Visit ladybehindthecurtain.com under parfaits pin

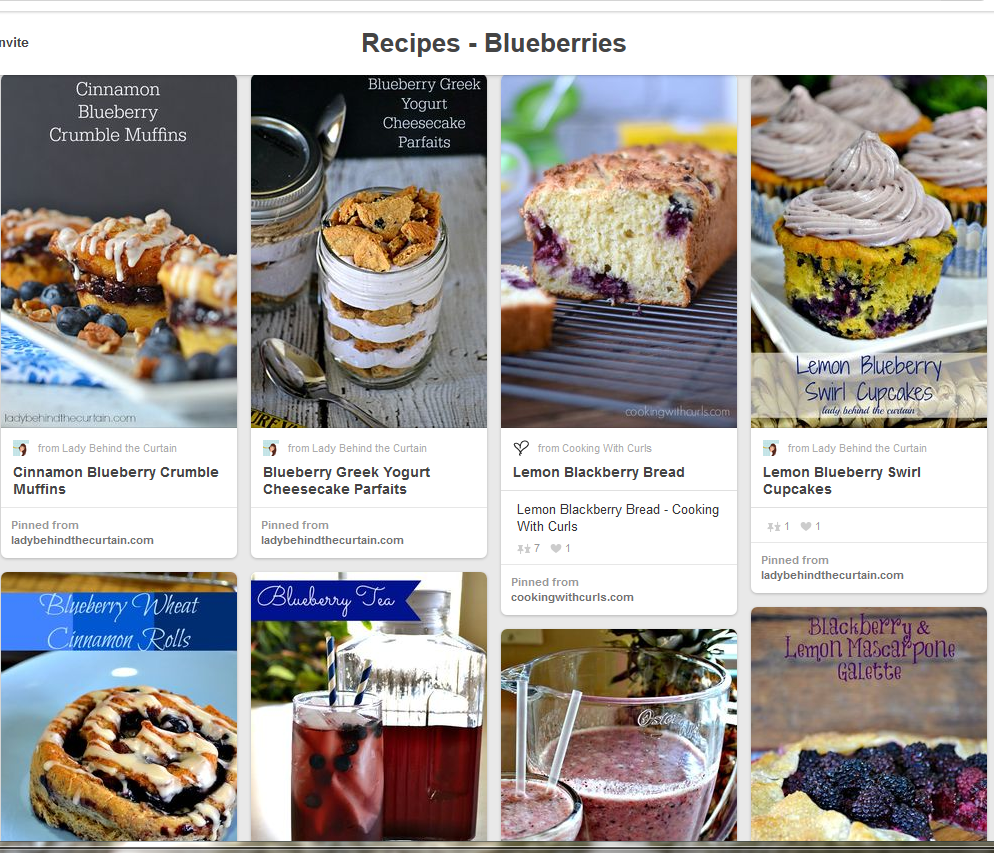coord(332,541)
